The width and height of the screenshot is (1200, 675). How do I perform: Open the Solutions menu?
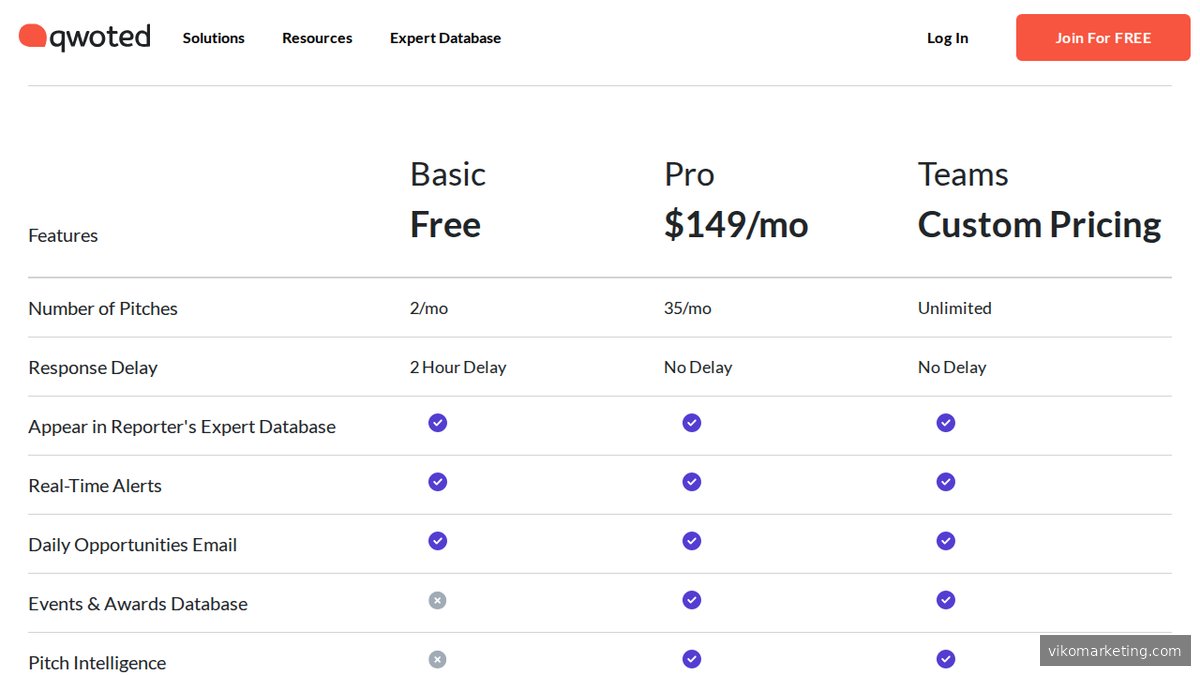pyautogui.click(x=213, y=38)
